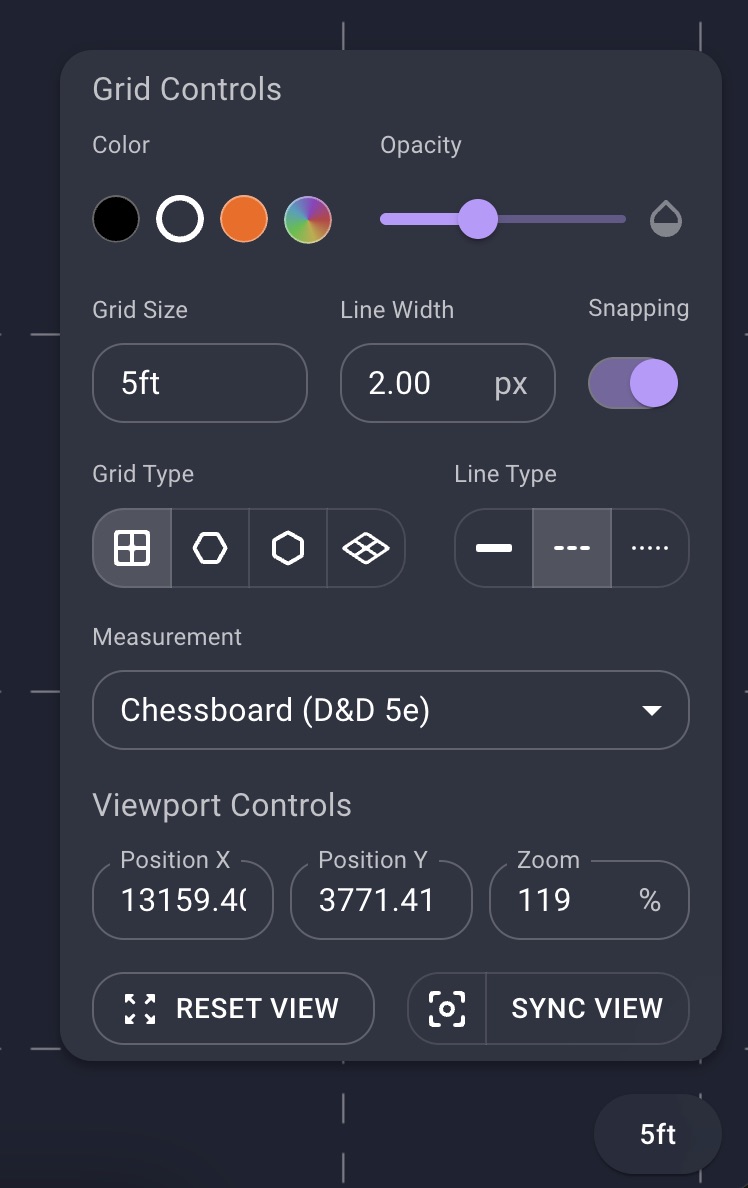Open the custom color picker swatch
The width and height of the screenshot is (748, 1188).
pyautogui.click(x=308, y=218)
